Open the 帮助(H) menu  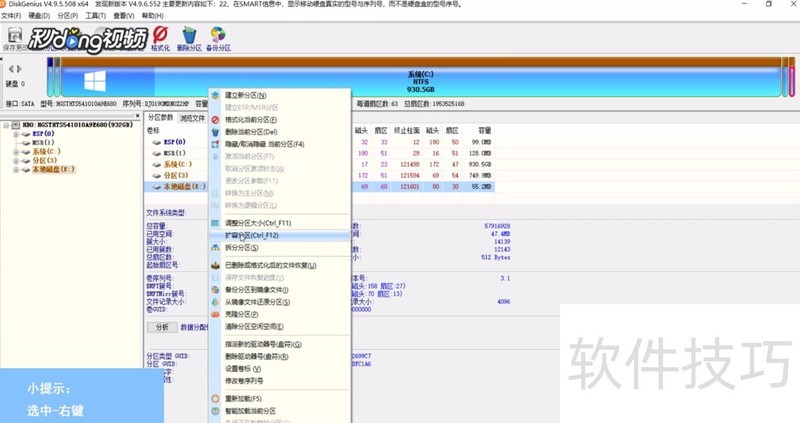[153, 16]
